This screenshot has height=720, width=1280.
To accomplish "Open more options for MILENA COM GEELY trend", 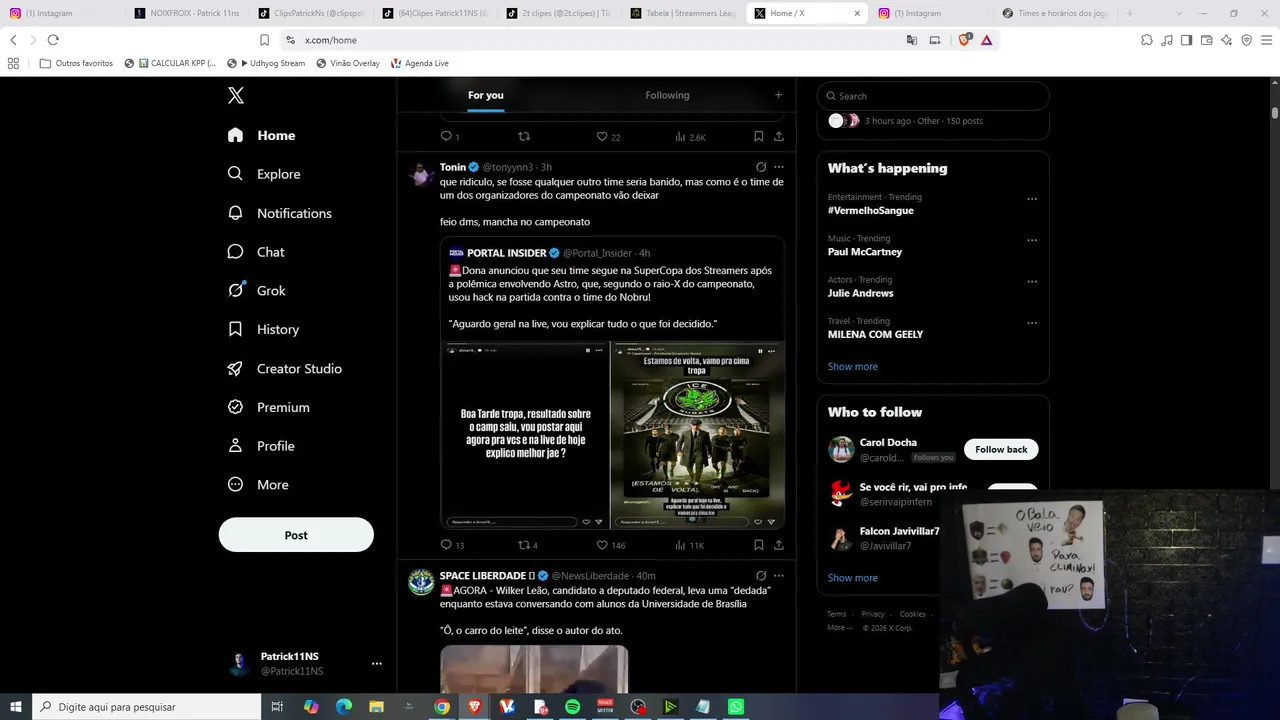I will coord(1032,323).
